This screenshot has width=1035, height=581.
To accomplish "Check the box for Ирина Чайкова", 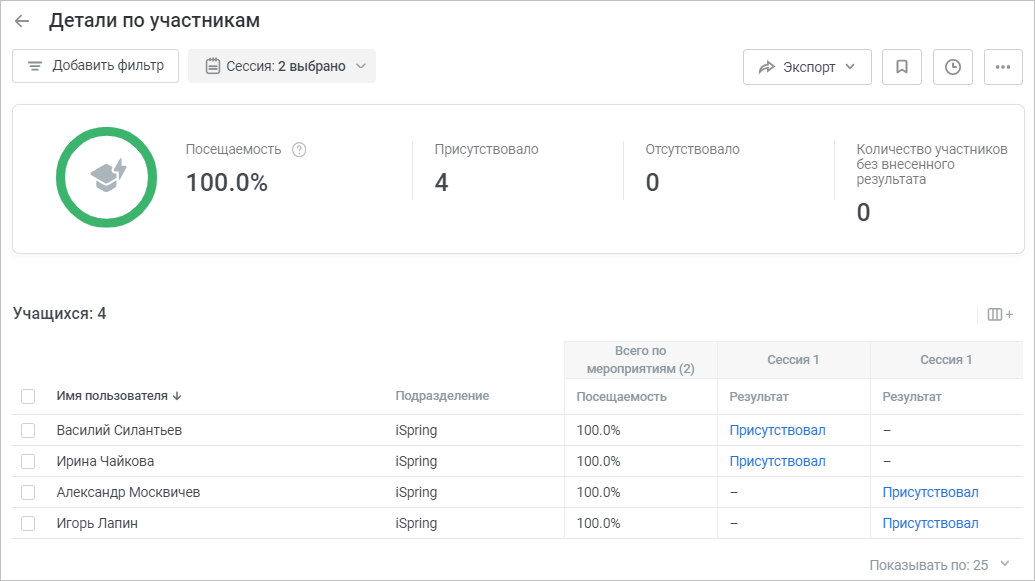I will click(28, 461).
